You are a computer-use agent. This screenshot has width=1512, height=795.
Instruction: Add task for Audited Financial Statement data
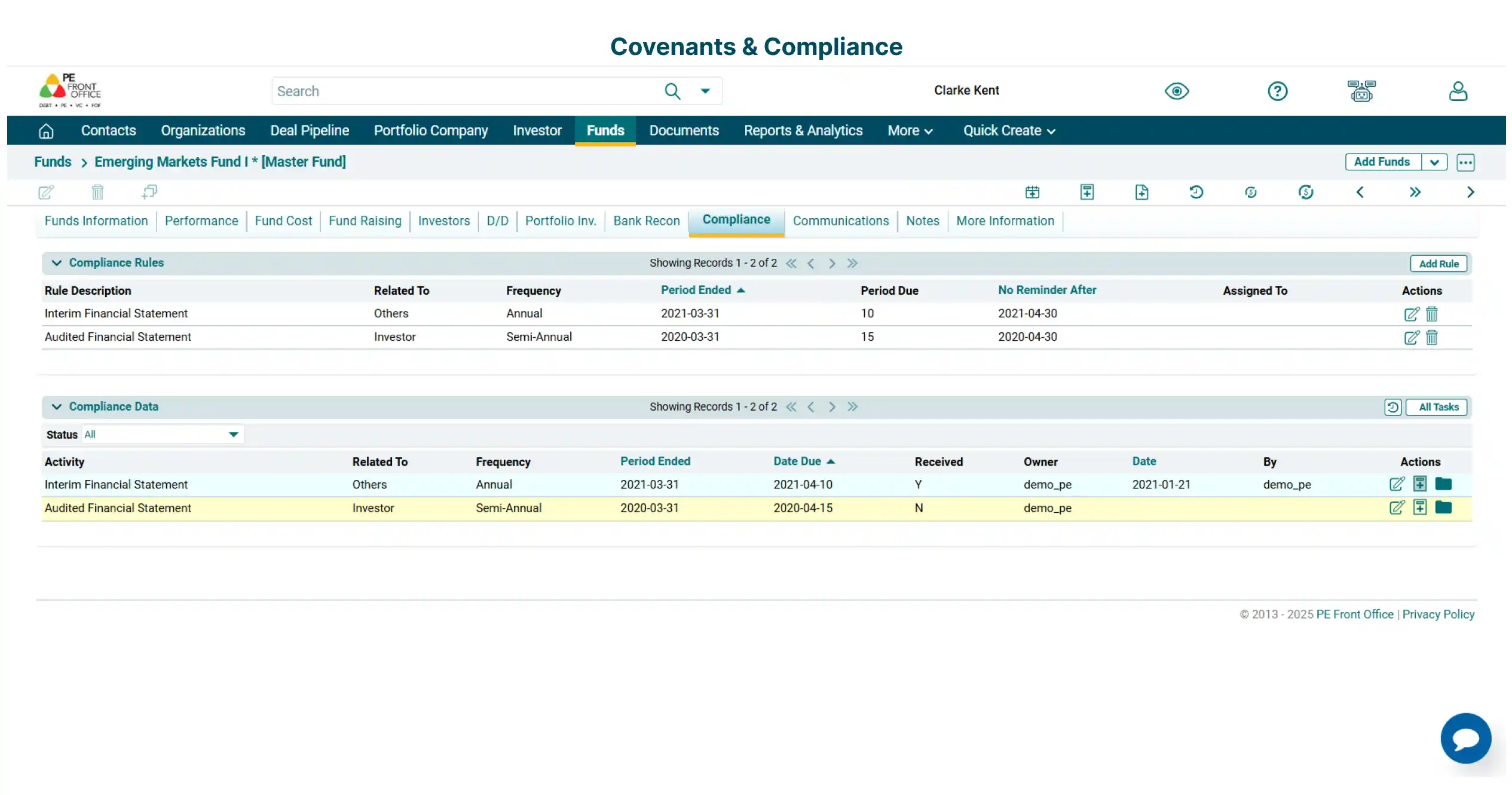pyautogui.click(x=1420, y=507)
